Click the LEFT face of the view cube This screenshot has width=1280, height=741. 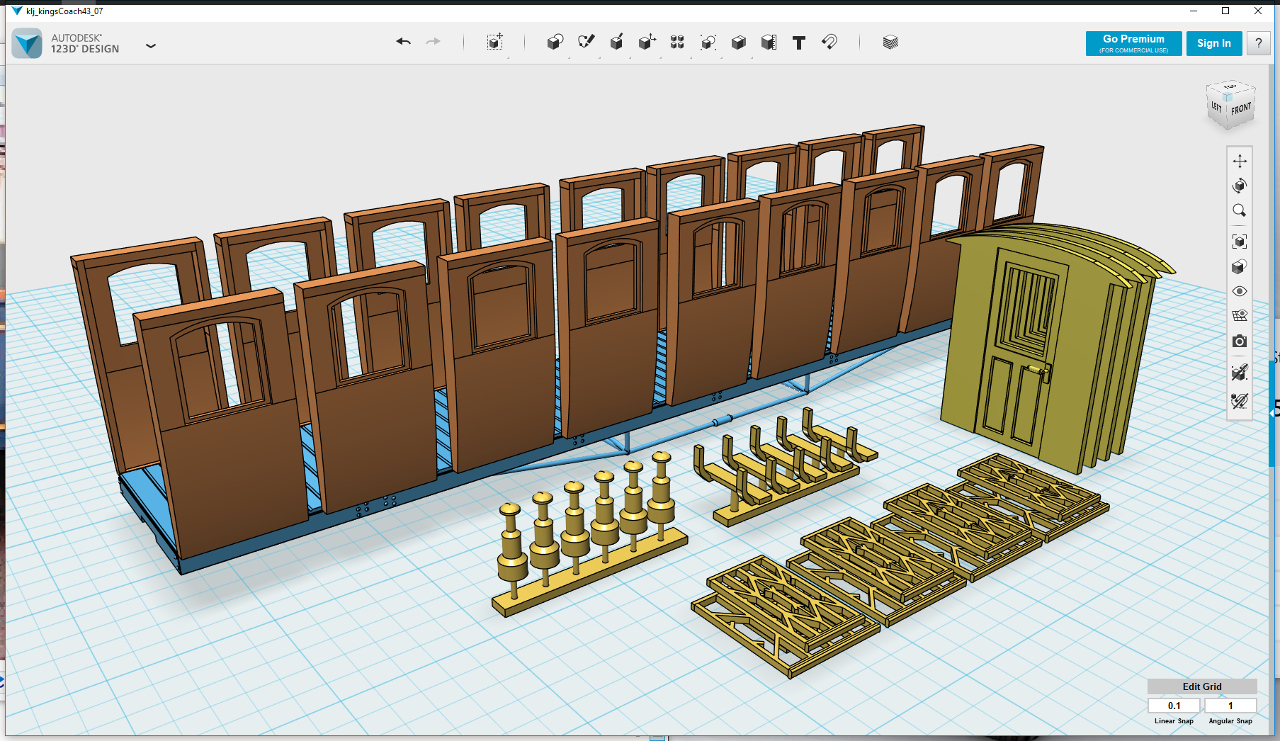(x=1216, y=106)
